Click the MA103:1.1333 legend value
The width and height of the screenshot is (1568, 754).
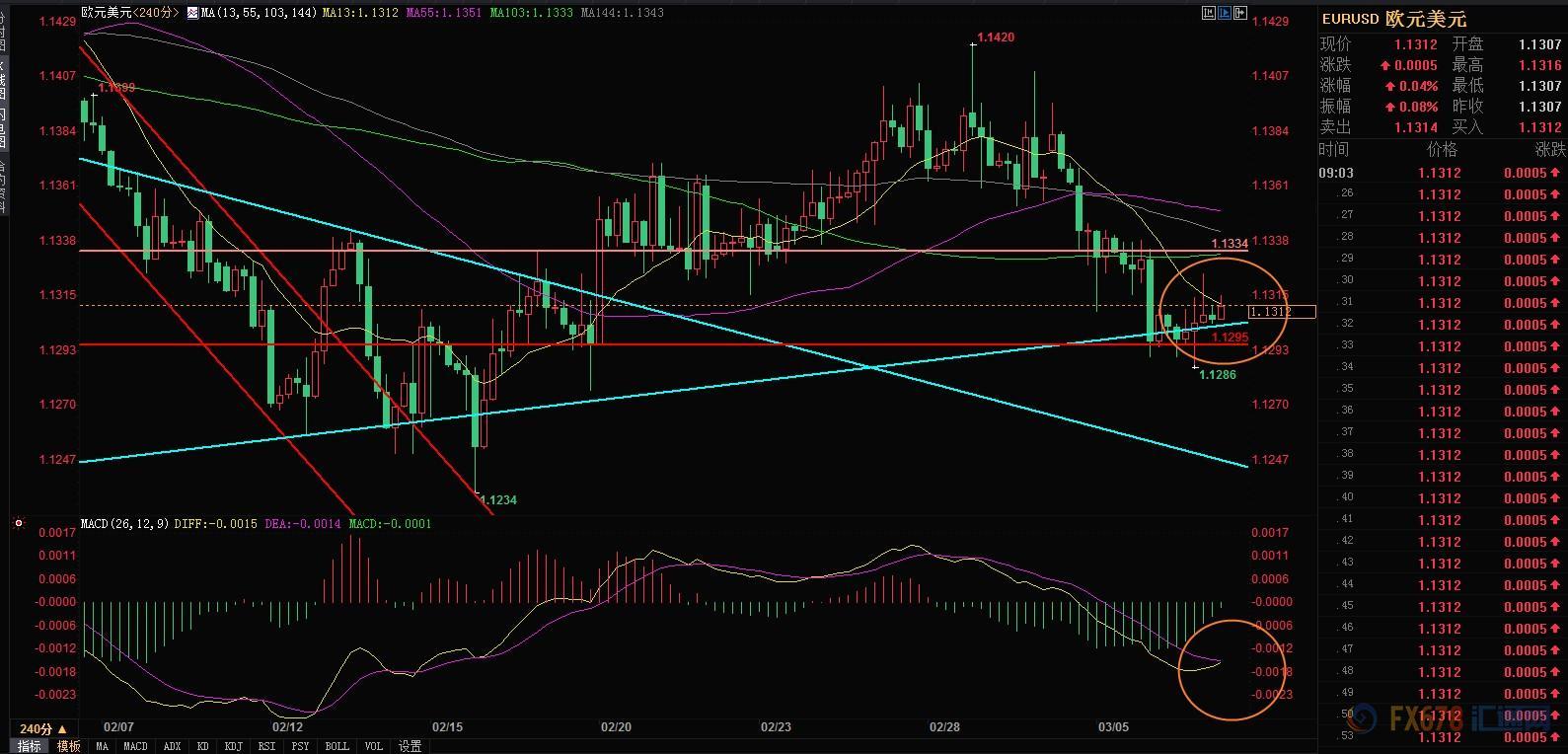pos(531,13)
